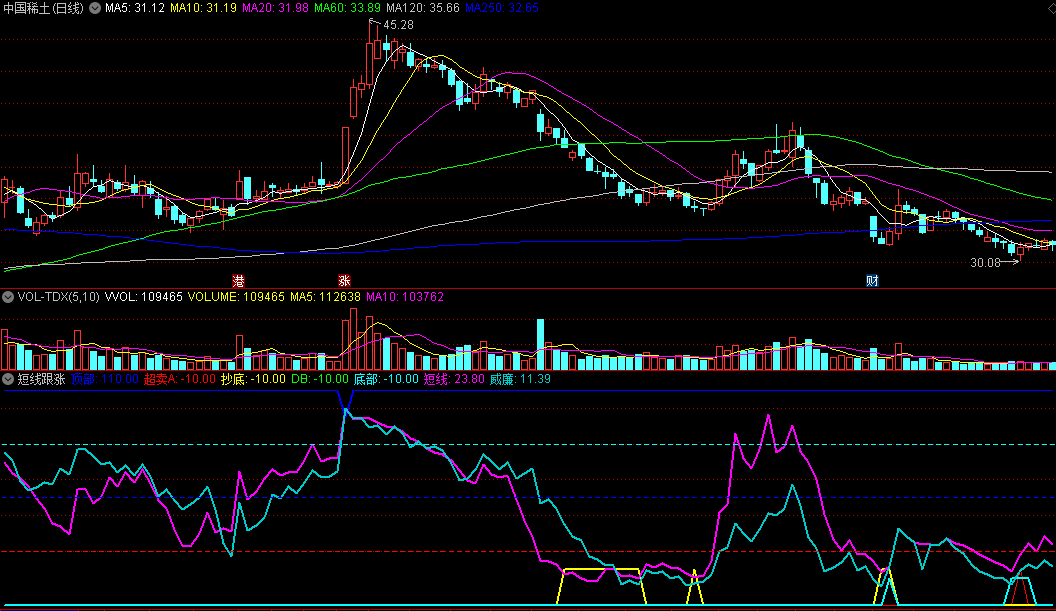Select the 顶部: 110.00 value
1056x611 pixels.
point(105,379)
